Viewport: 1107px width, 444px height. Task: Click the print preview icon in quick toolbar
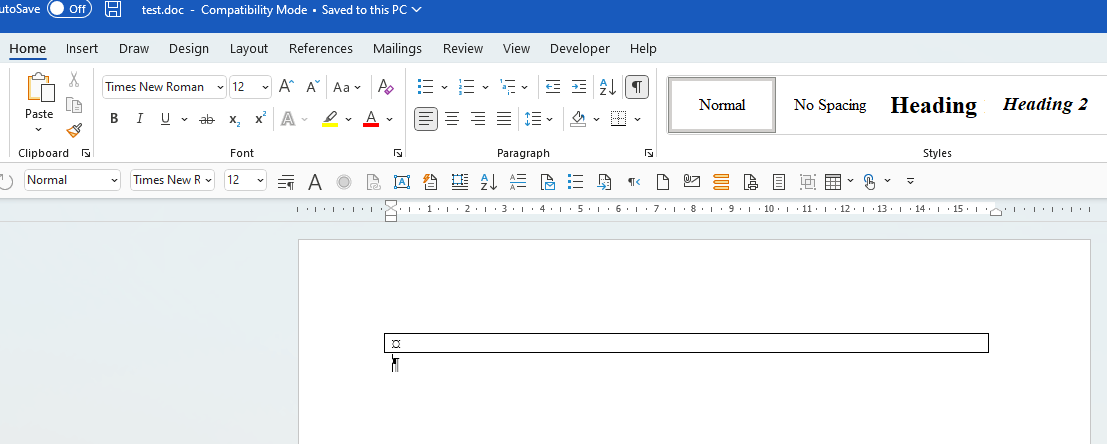click(x=750, y=182)
